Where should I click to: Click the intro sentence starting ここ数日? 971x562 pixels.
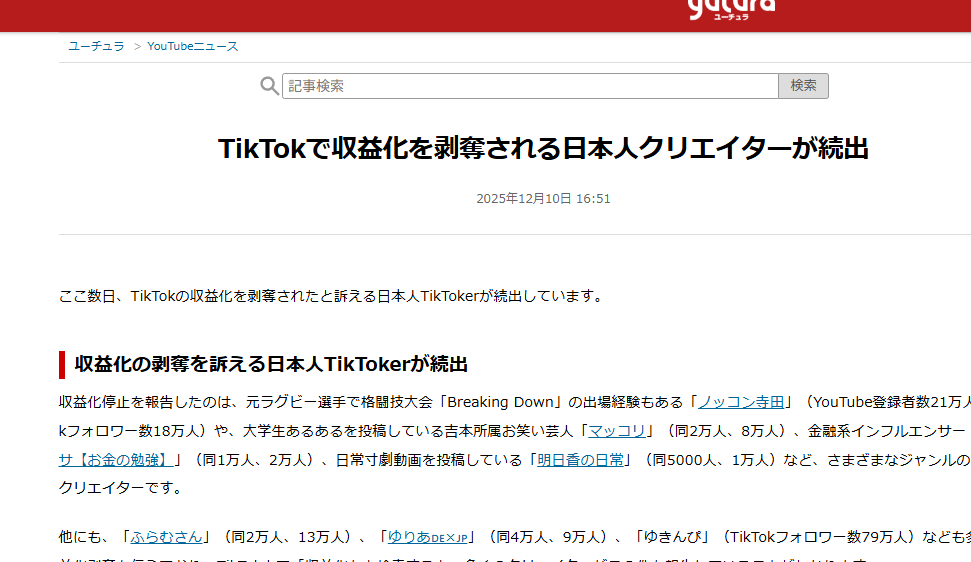pos(333,296)
